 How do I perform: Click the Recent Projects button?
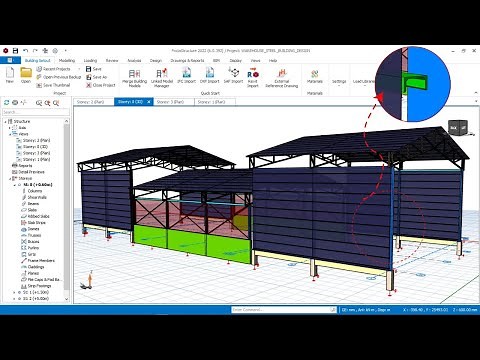pos(53,69)
